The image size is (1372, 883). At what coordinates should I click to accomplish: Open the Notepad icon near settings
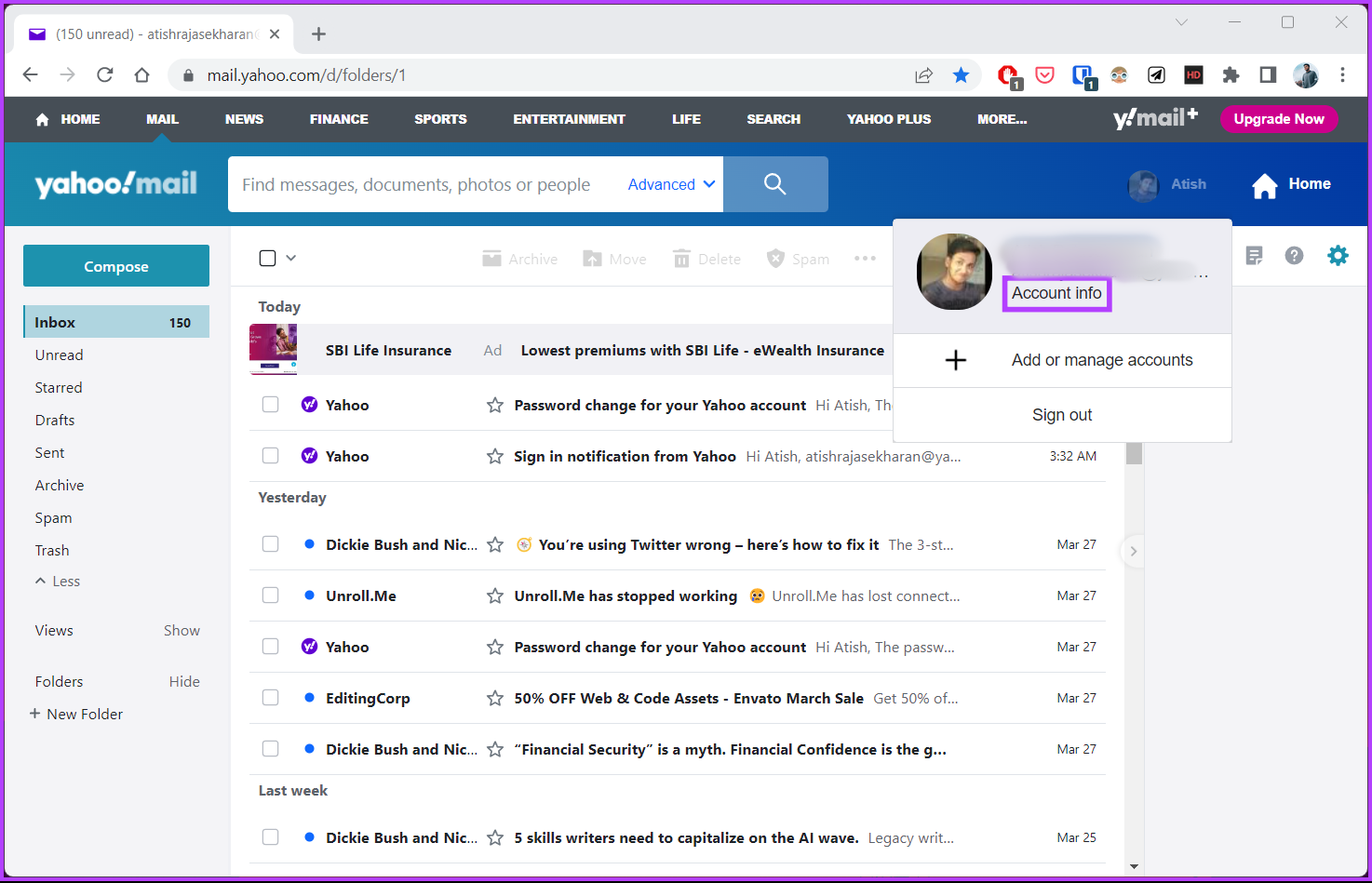1254,255
